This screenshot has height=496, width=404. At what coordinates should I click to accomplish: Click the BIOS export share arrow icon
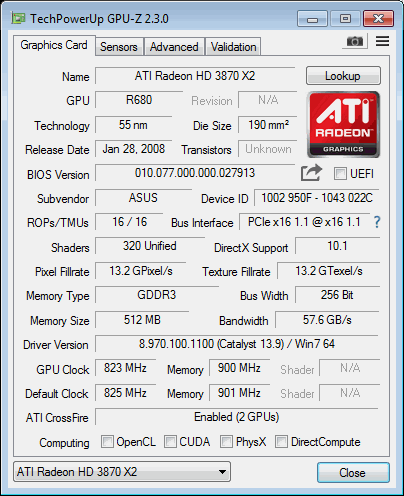pyautogui.click(x=311, y=173)
